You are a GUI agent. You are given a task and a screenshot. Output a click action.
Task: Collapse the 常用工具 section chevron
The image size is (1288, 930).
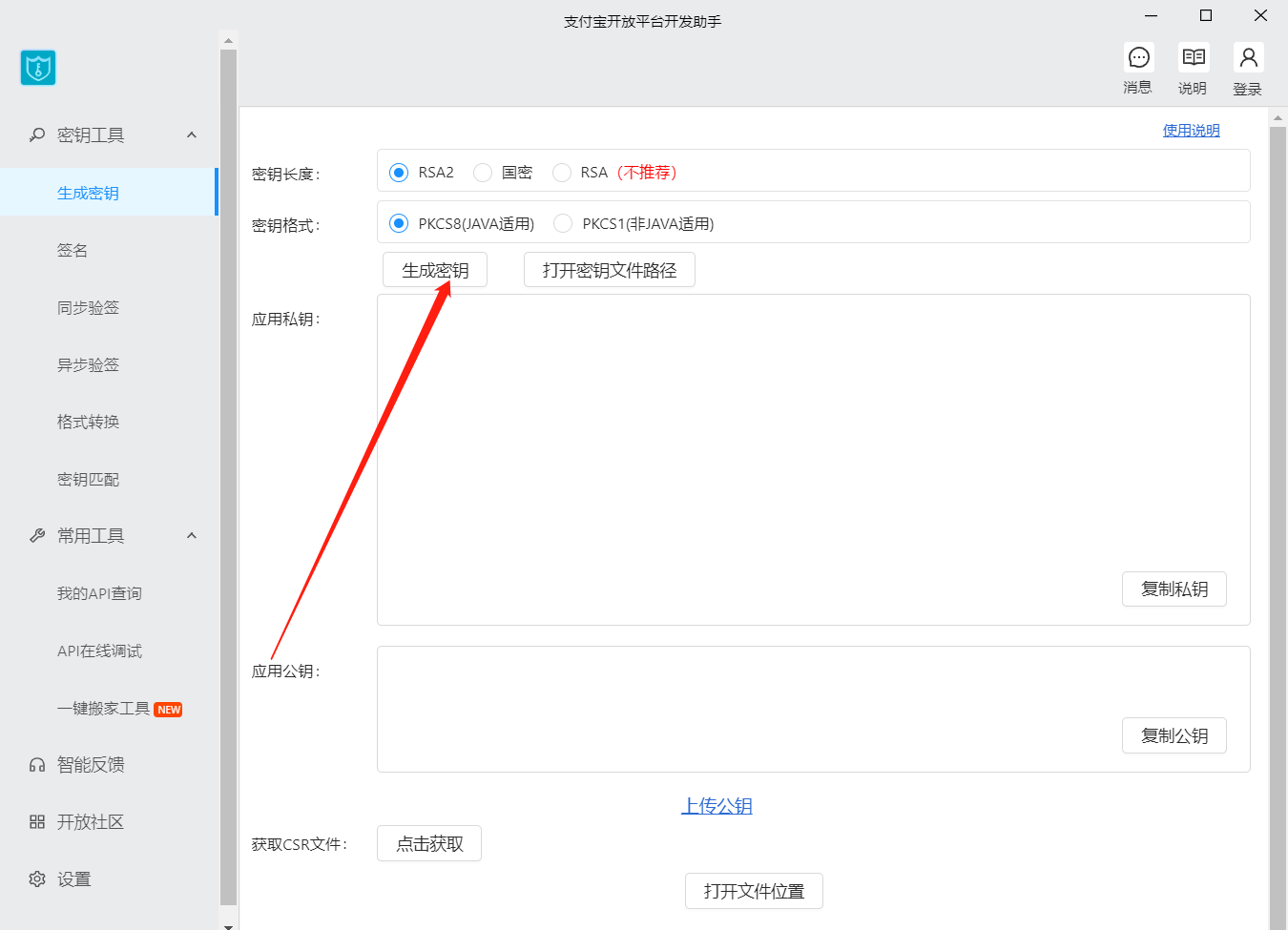coord(192,536)
